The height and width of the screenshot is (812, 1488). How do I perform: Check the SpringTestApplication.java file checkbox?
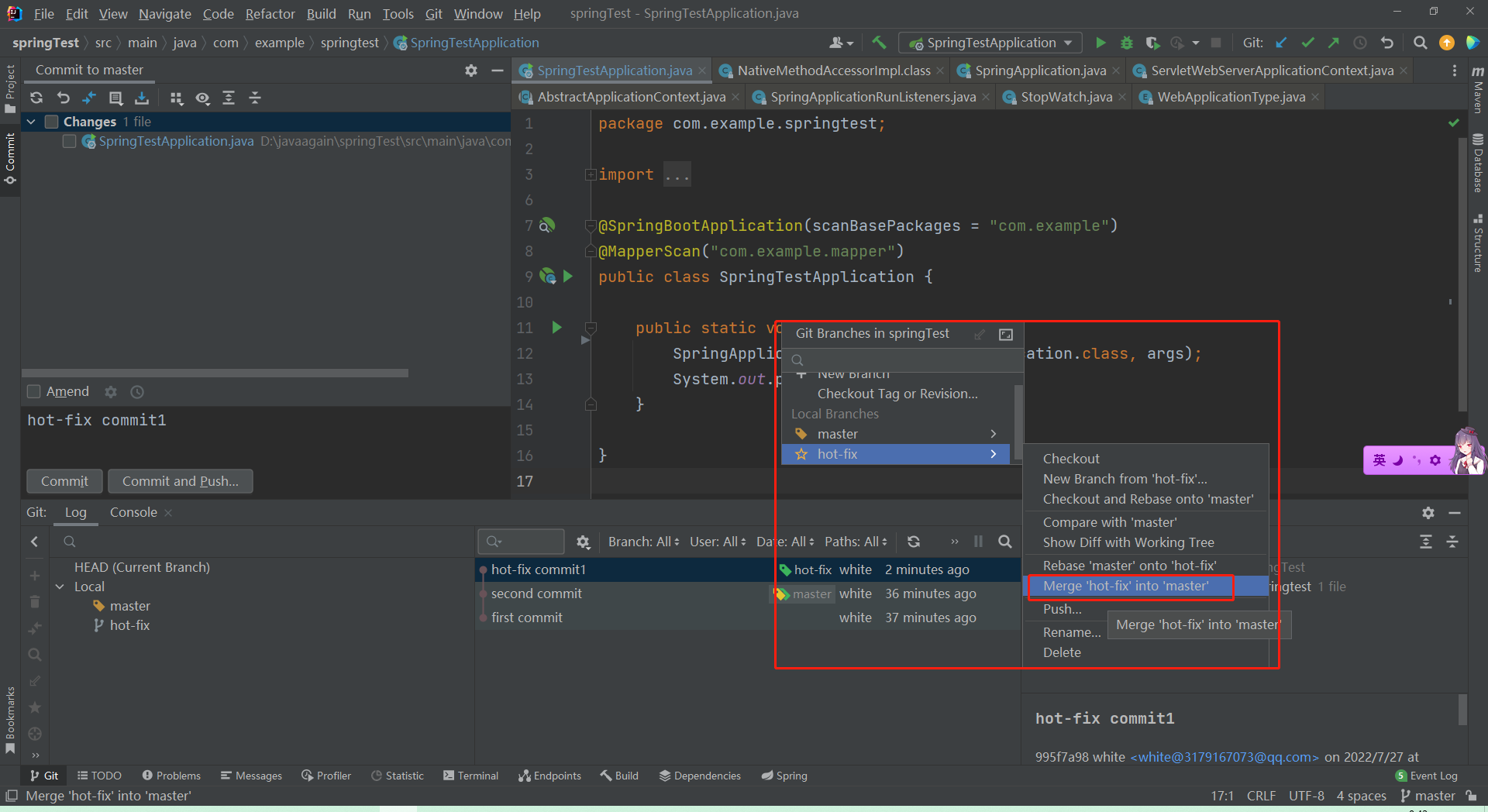pos(69,141)
